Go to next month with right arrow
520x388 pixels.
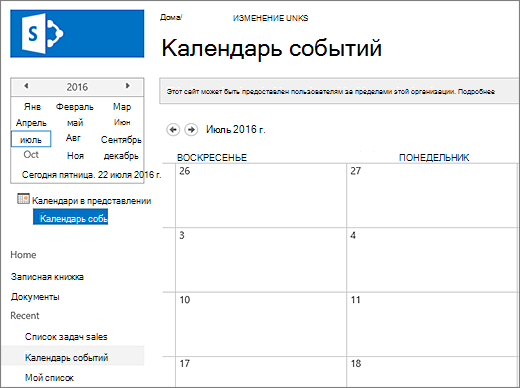191,129
